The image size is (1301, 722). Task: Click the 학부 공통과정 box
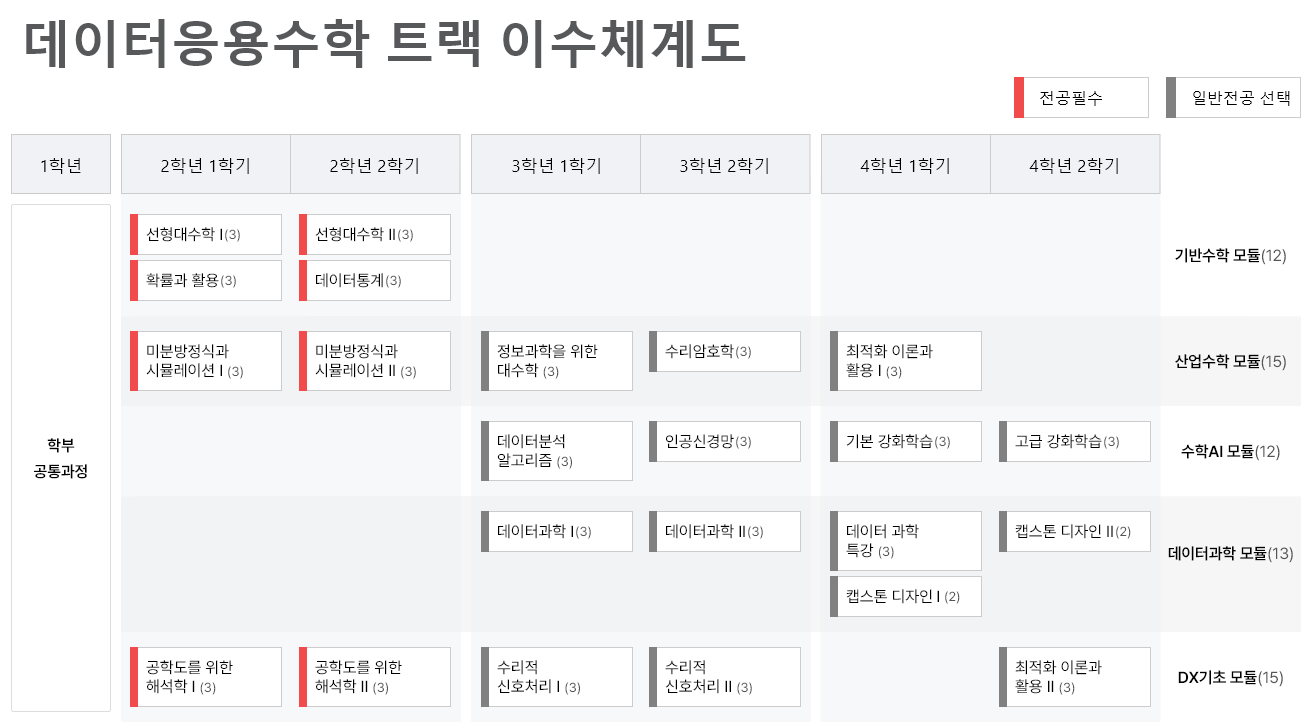(x=61, y=458)
